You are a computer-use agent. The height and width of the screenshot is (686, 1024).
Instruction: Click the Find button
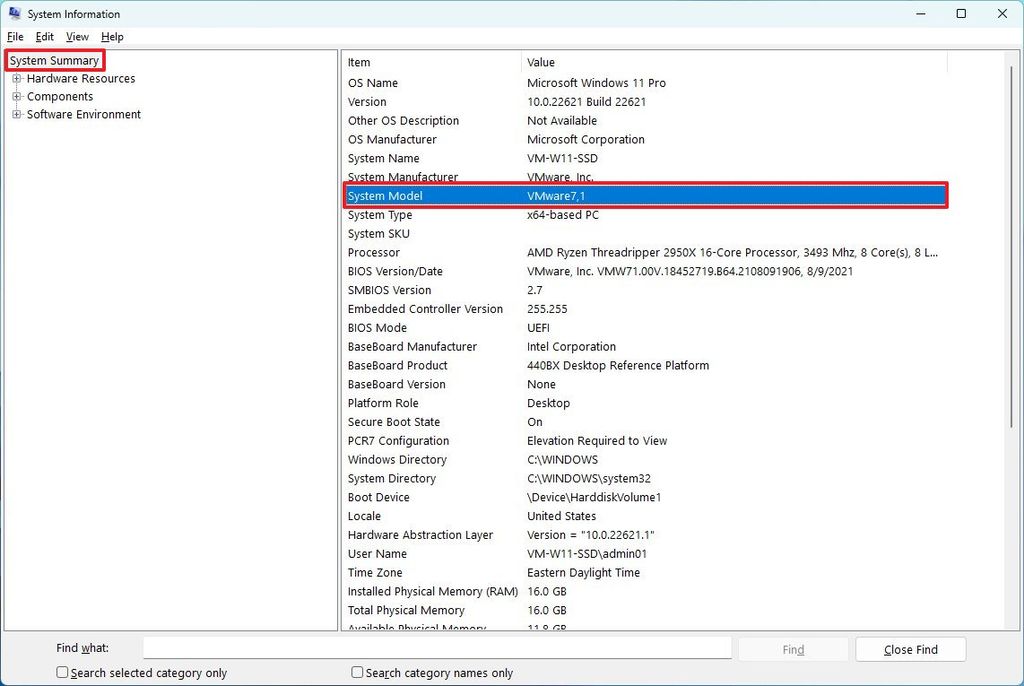coord(792,648)
